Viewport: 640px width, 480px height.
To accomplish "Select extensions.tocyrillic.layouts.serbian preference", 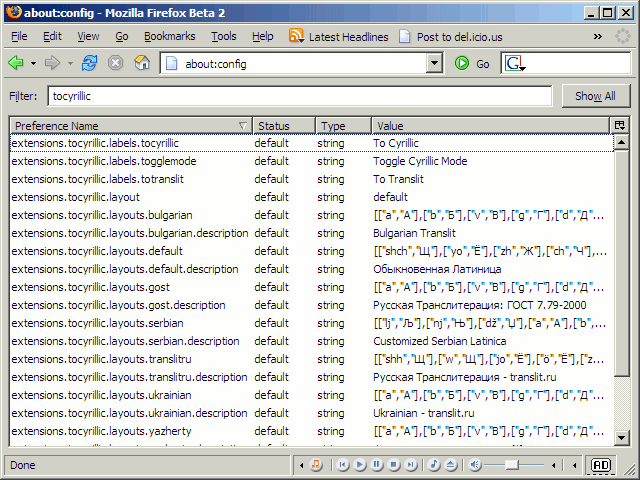I will 312,323.
